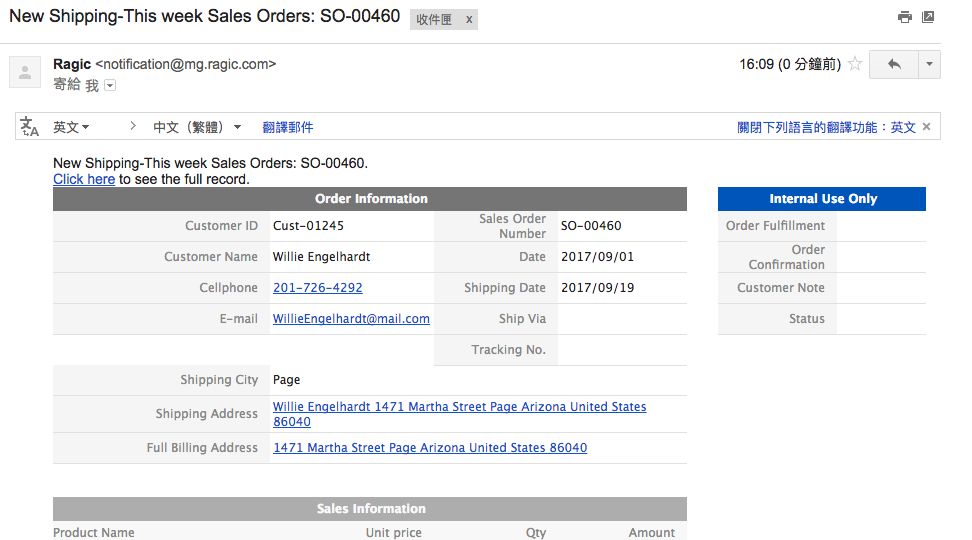Expand recipient details arrow
Screen dimensions: 972x540
(x=110, y=86)
